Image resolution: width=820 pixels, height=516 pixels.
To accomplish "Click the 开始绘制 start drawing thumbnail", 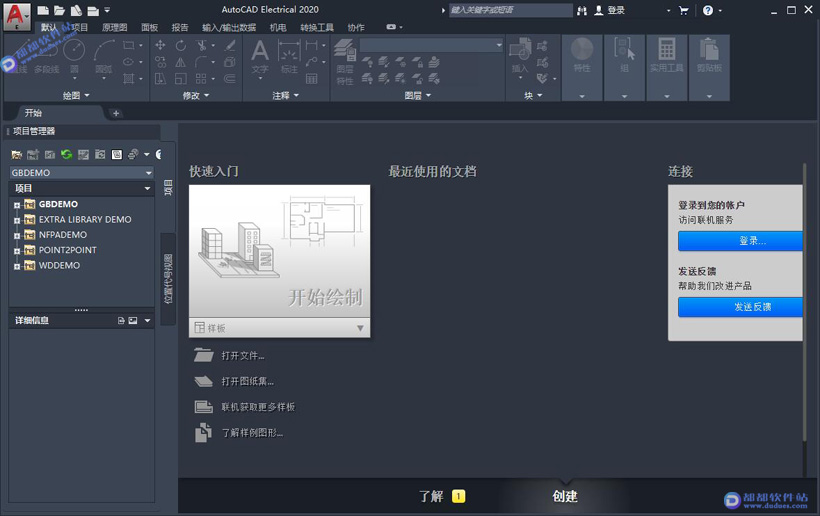I will (279, 251).
